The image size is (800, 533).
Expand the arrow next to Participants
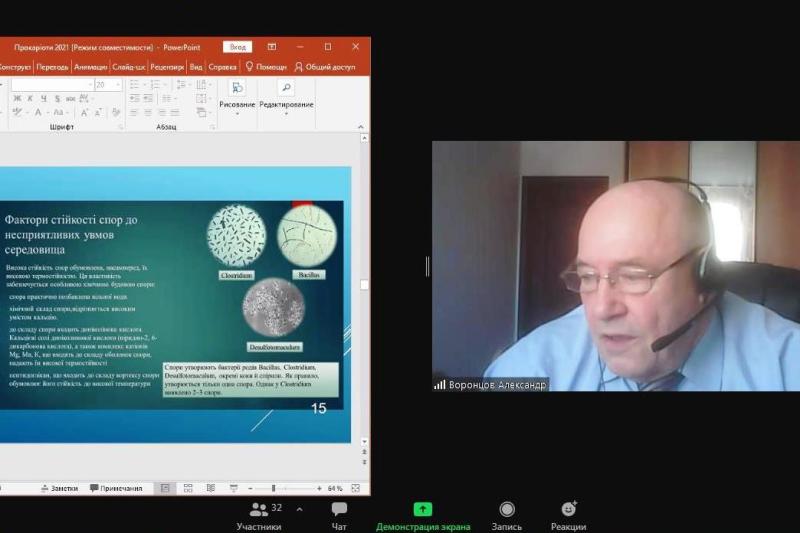[x=299, y=509]
